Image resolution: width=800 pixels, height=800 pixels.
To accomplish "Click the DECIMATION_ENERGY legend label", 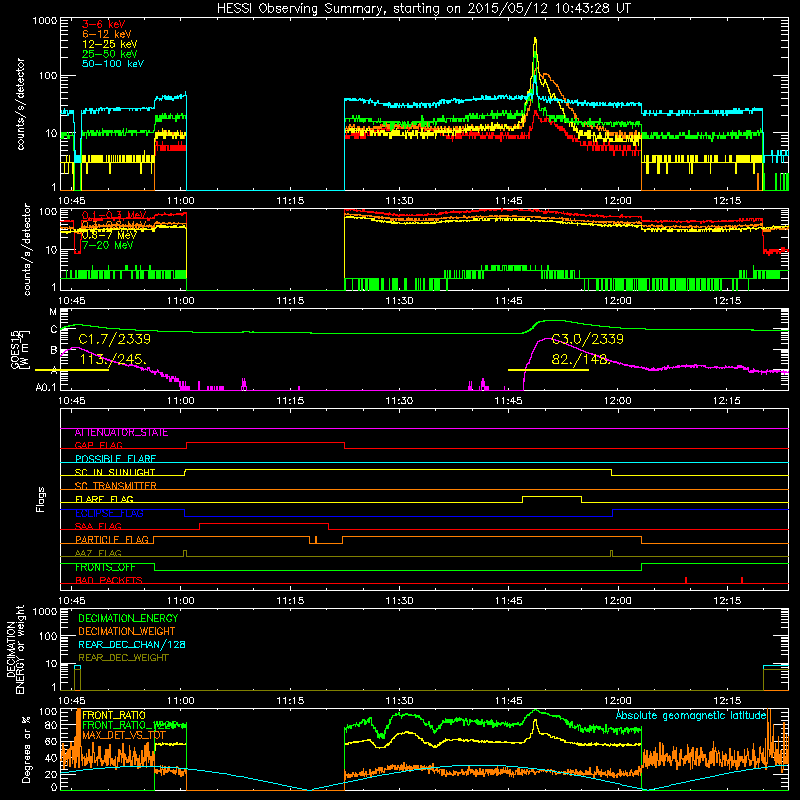I will coord(128,618).
